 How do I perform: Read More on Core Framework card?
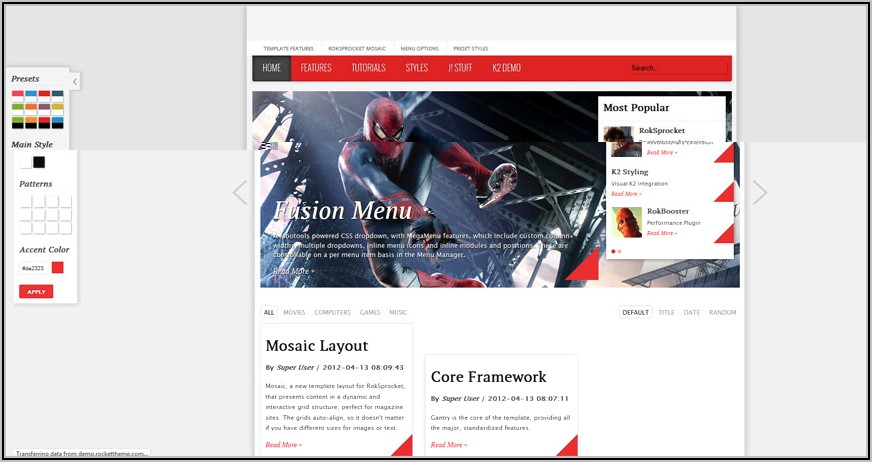(x=449, y=445)
